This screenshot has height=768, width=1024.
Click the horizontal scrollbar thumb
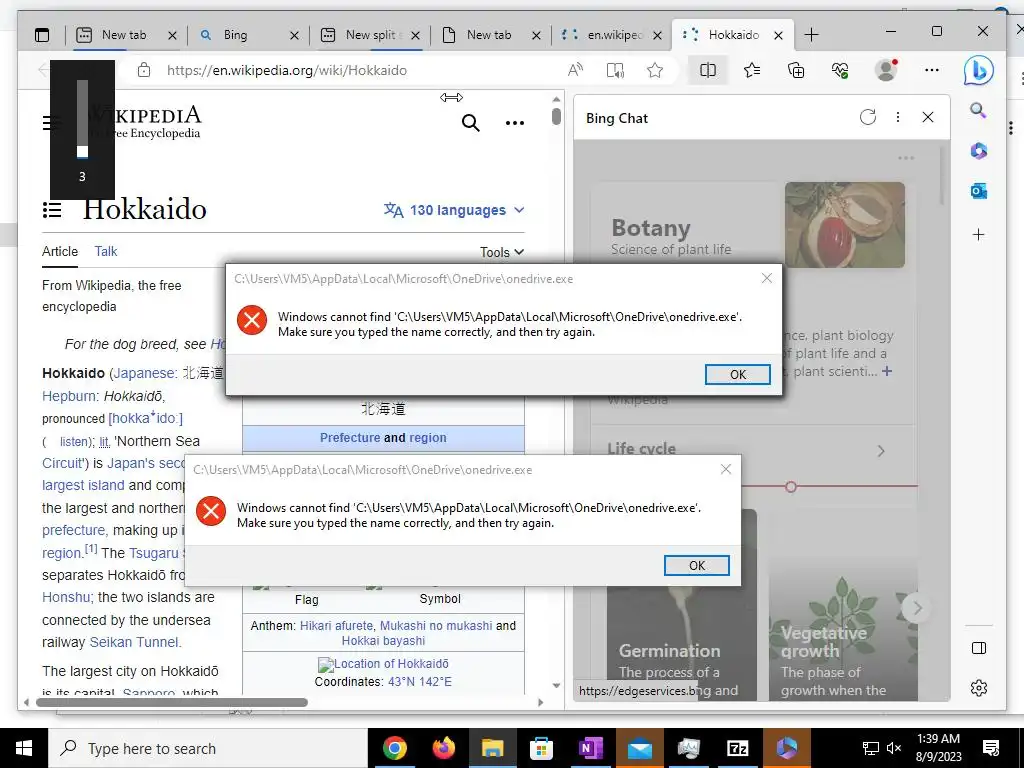click(x=171, y=703)
